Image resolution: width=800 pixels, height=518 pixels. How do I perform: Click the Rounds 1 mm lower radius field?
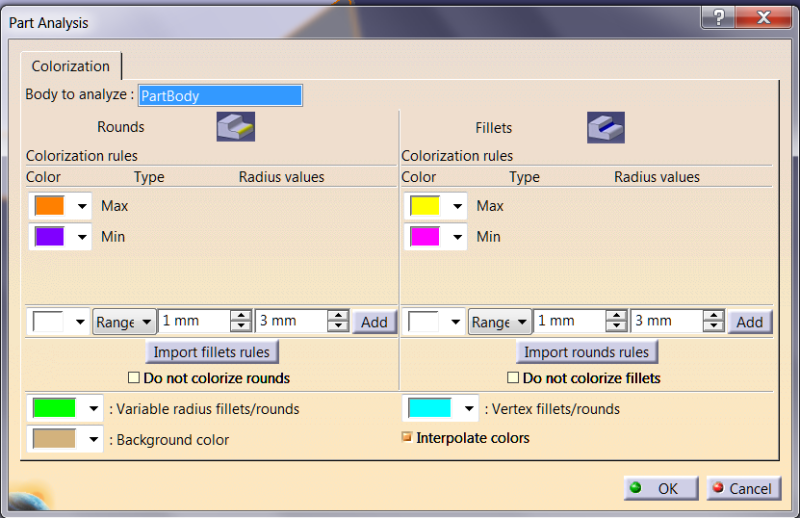[x=194, y=321]
